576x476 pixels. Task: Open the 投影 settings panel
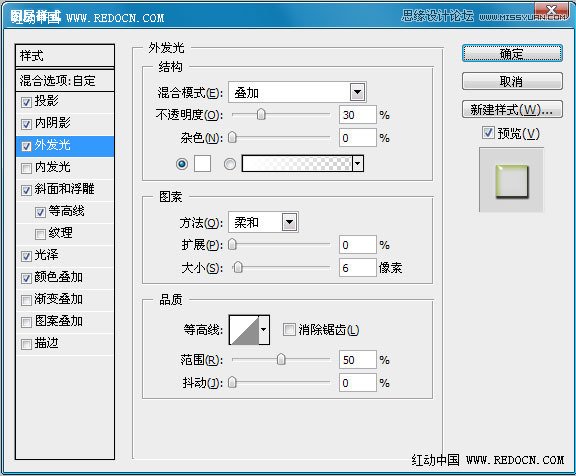[47, 101]
